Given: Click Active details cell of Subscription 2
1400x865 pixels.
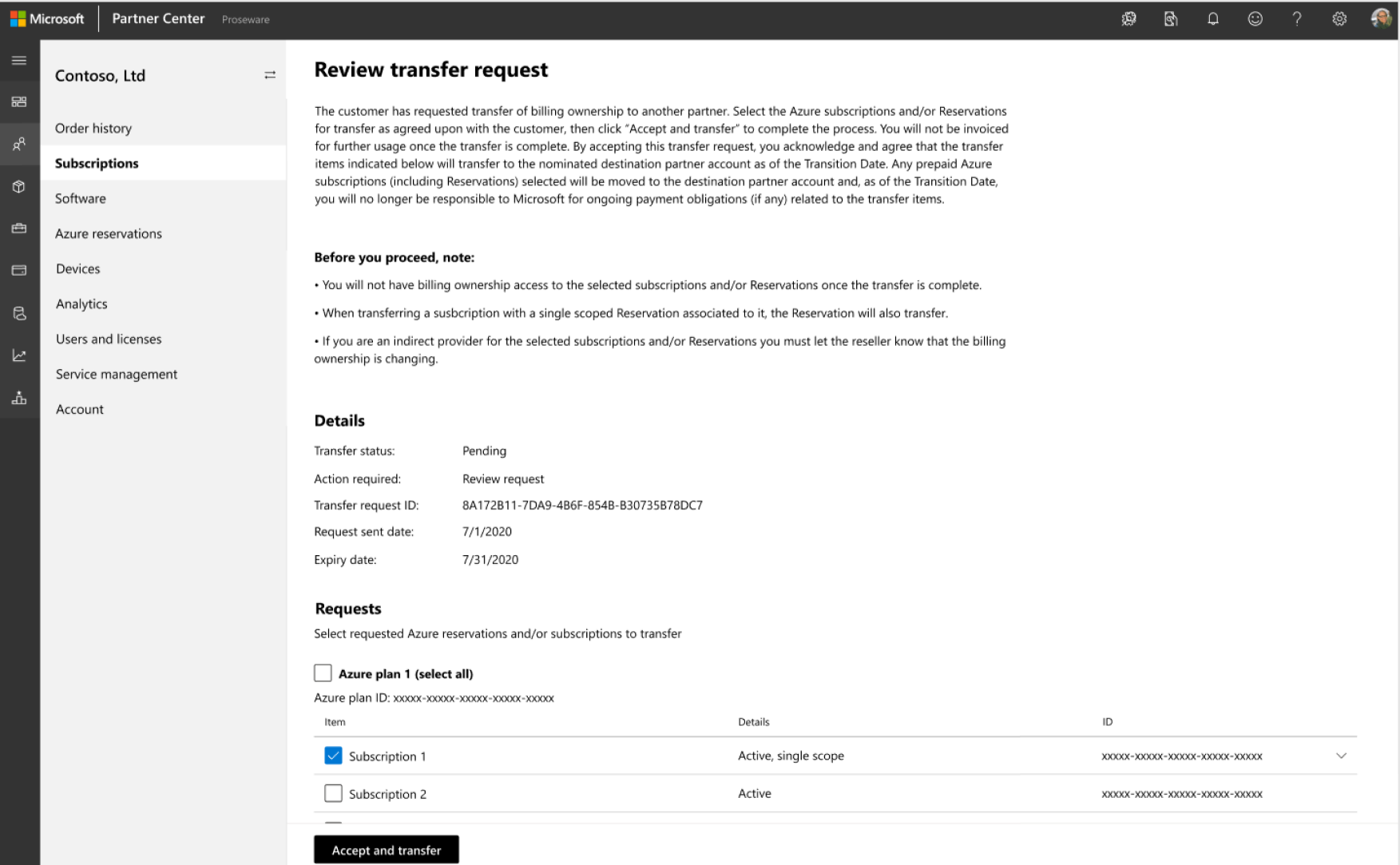Looking at the screenshot, I should 755,793.
